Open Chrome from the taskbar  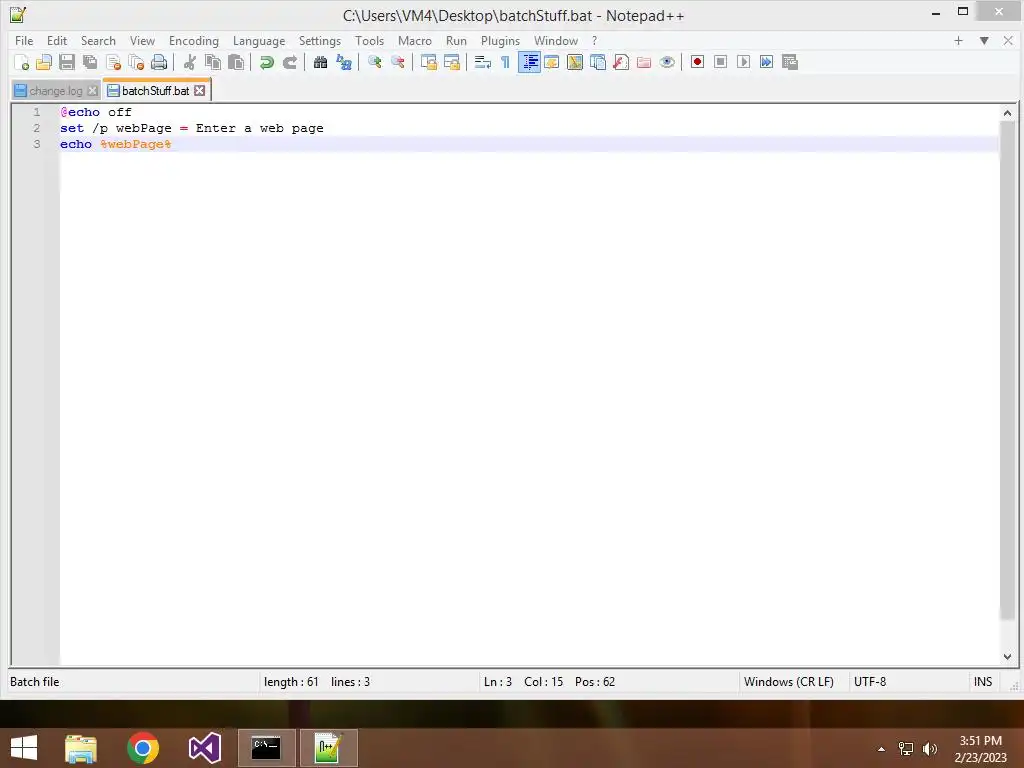coord(143,748)
